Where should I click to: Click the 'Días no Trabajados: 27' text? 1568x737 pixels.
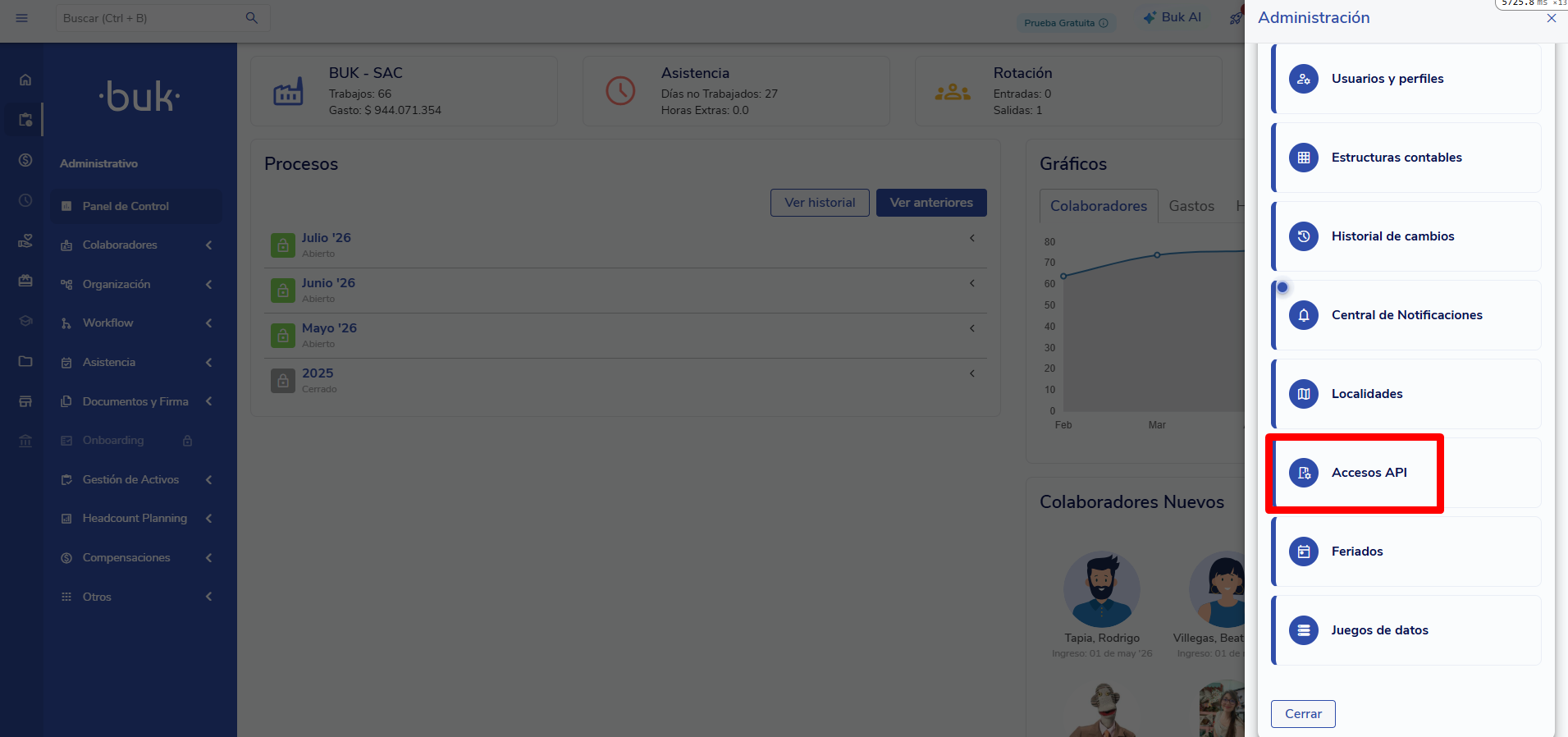(x=720, y=94)
